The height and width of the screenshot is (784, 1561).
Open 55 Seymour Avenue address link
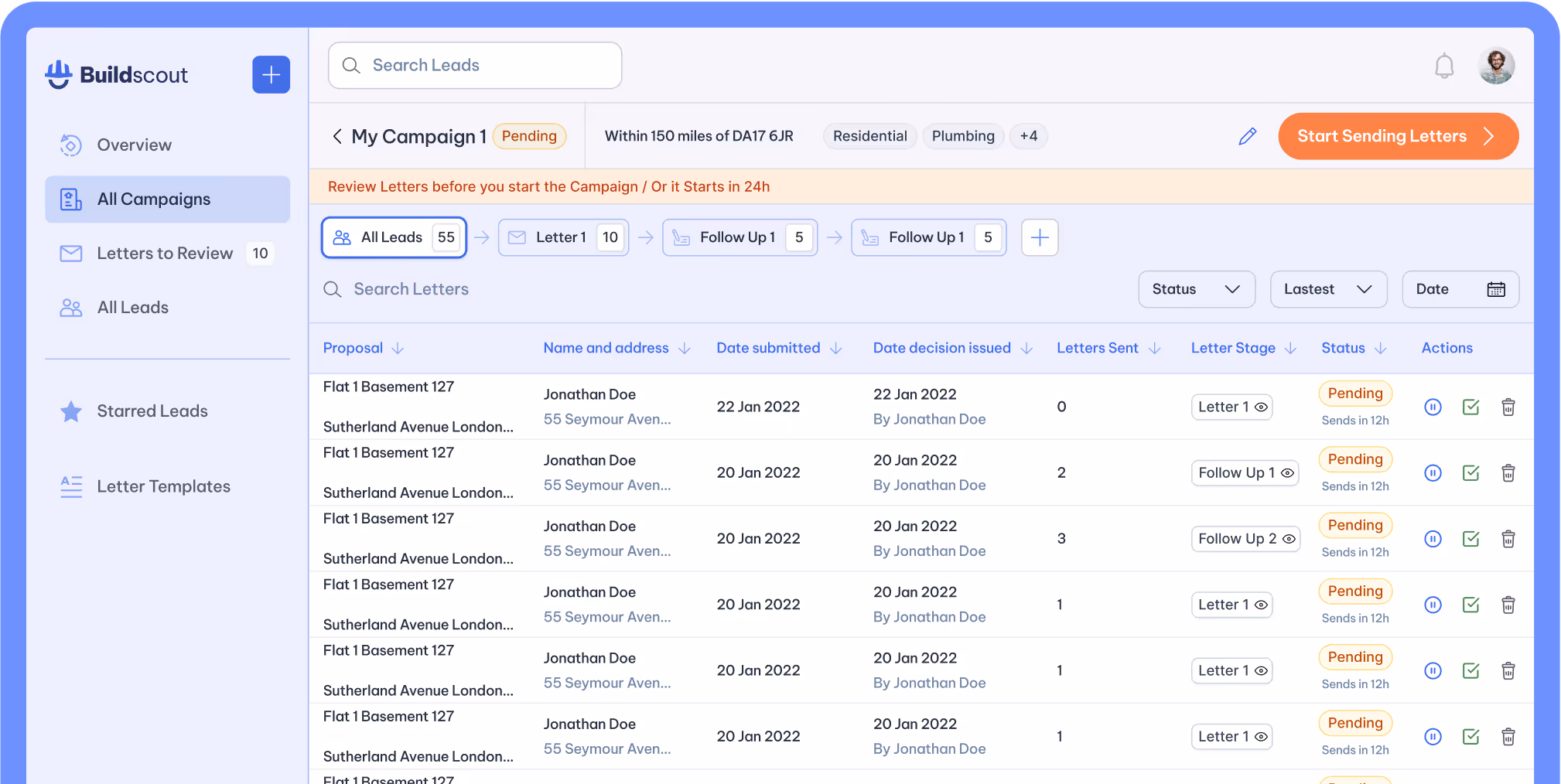[607, 419]
